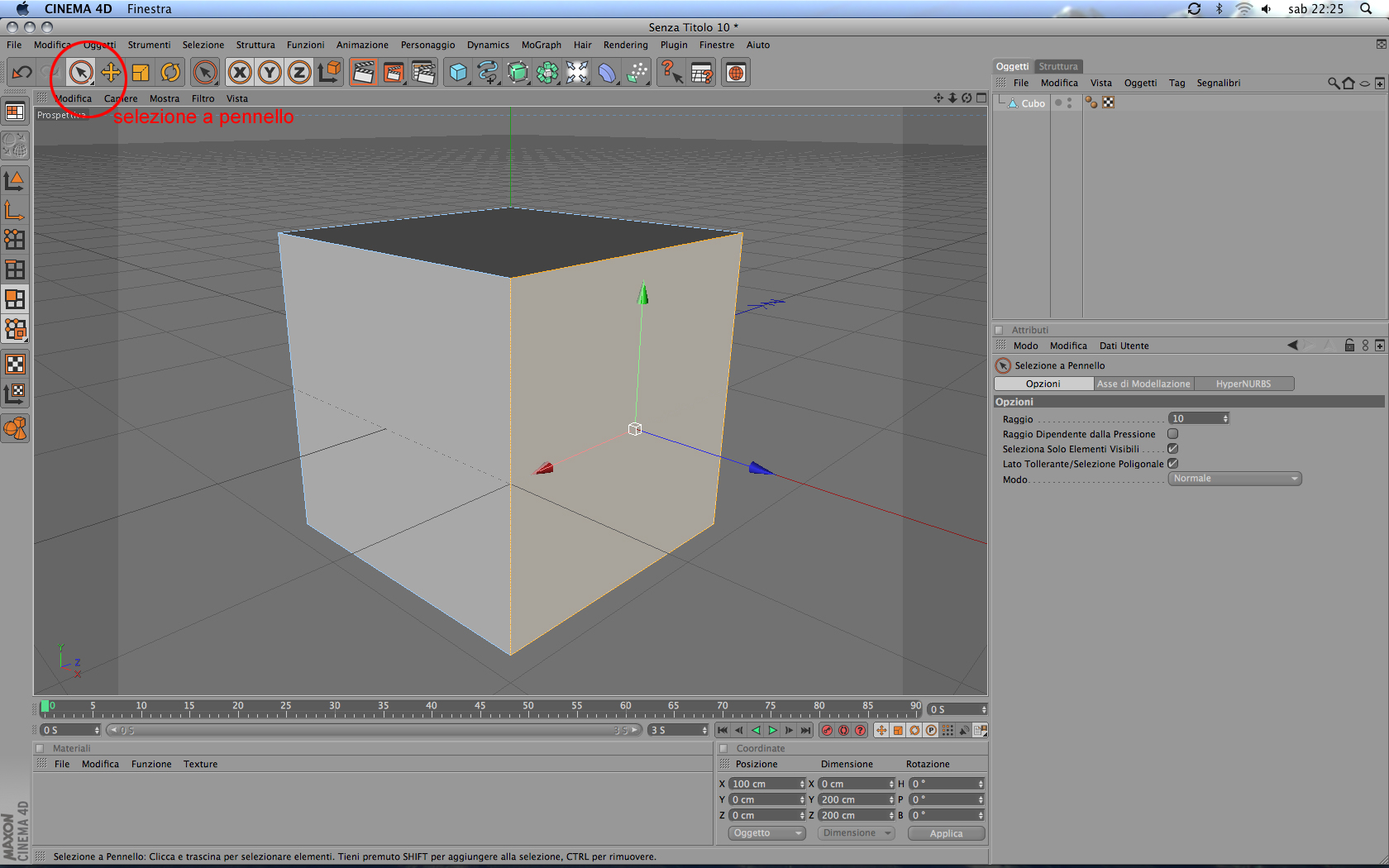Screen dimensions: 1389x868
Task: Click the context help question-mark cursor icon
Action: point(671,73)
